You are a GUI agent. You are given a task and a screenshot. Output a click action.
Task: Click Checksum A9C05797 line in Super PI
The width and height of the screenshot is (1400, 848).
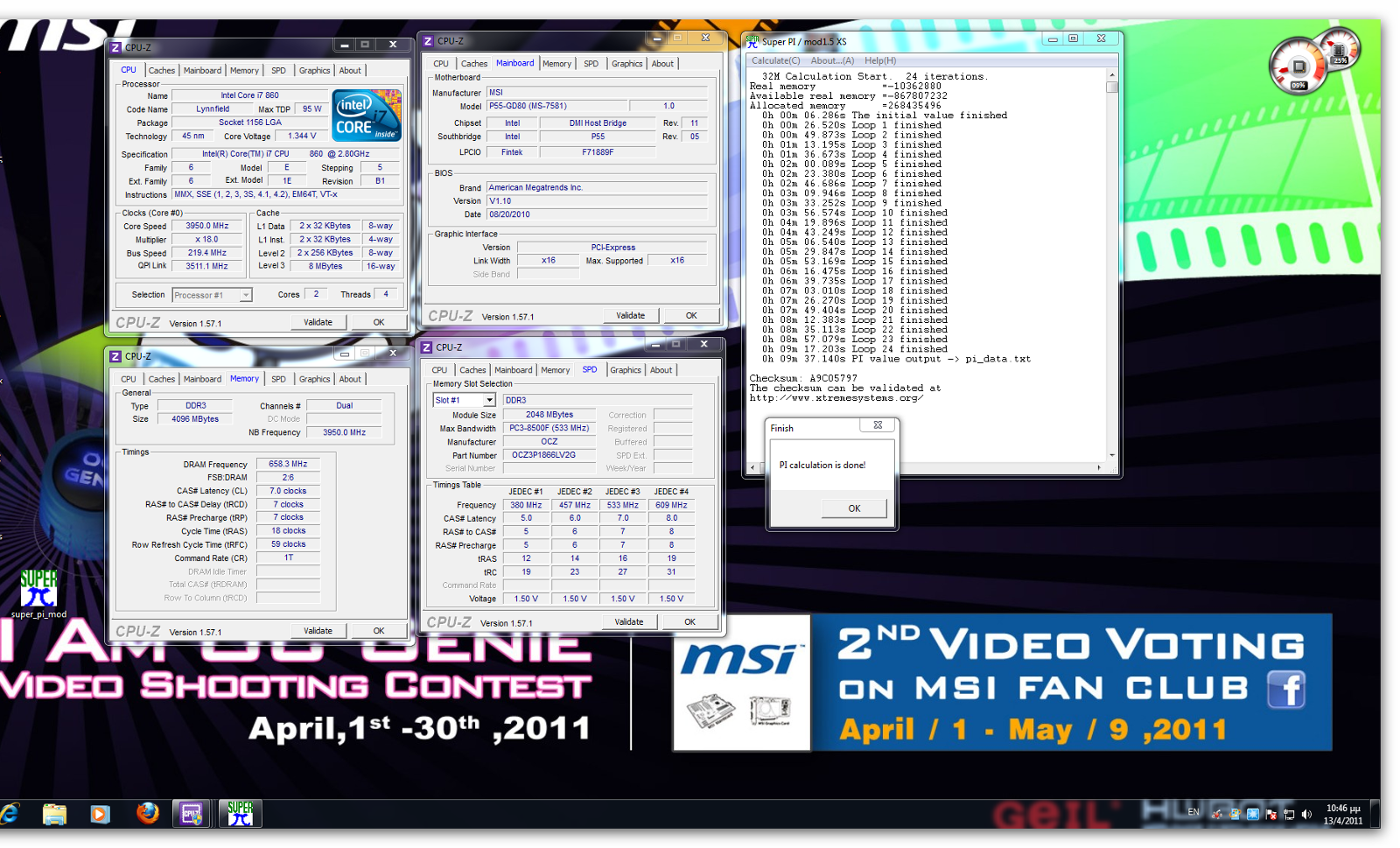pyautogui.click(x=803, y=379)
